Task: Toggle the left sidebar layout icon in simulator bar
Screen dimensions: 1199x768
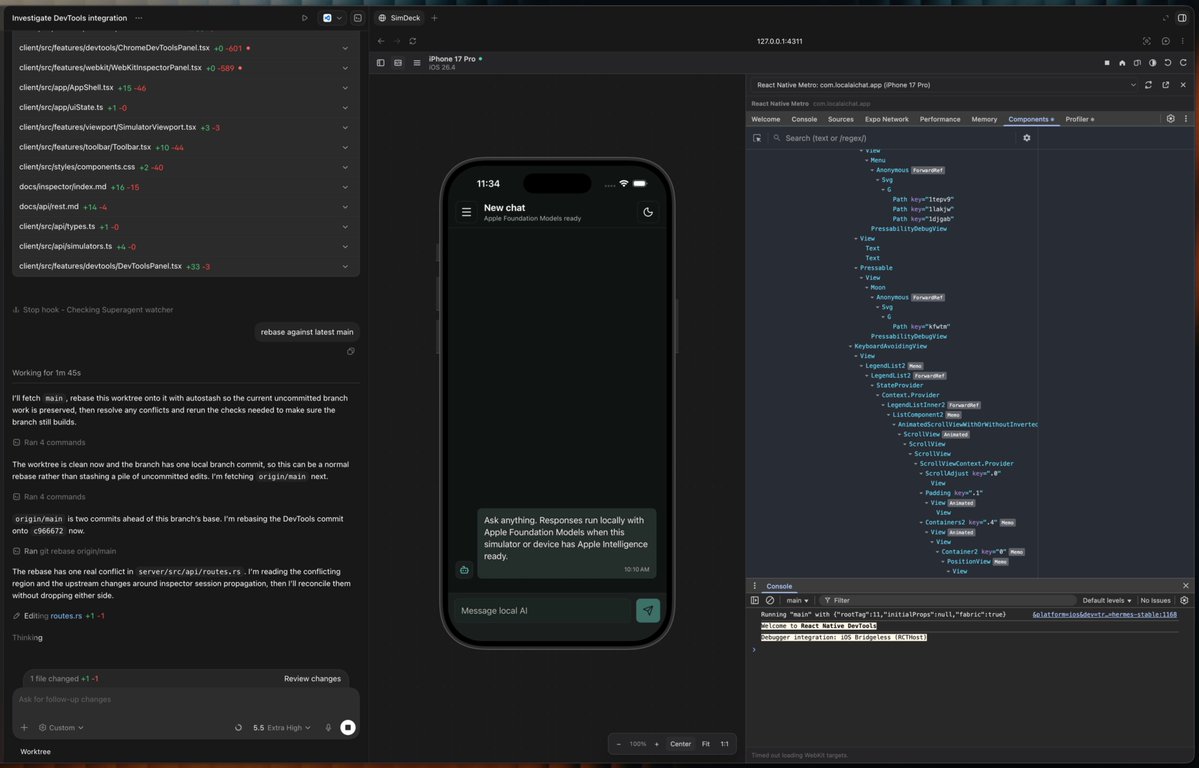Action: pyautogui.click(x=381, y=63)
